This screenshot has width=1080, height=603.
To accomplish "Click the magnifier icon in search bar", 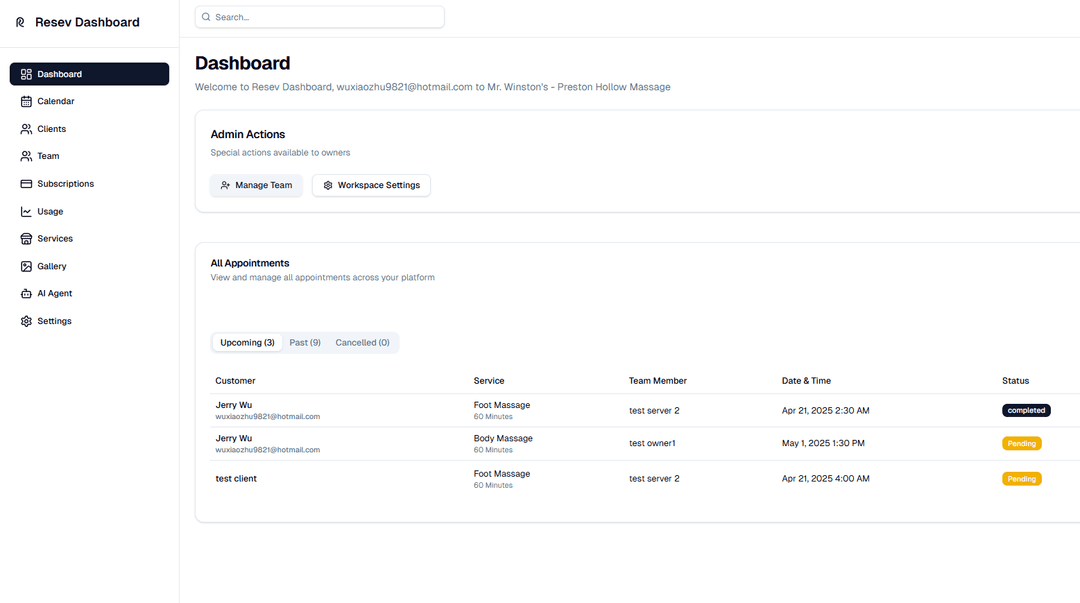I will (206, 17).
